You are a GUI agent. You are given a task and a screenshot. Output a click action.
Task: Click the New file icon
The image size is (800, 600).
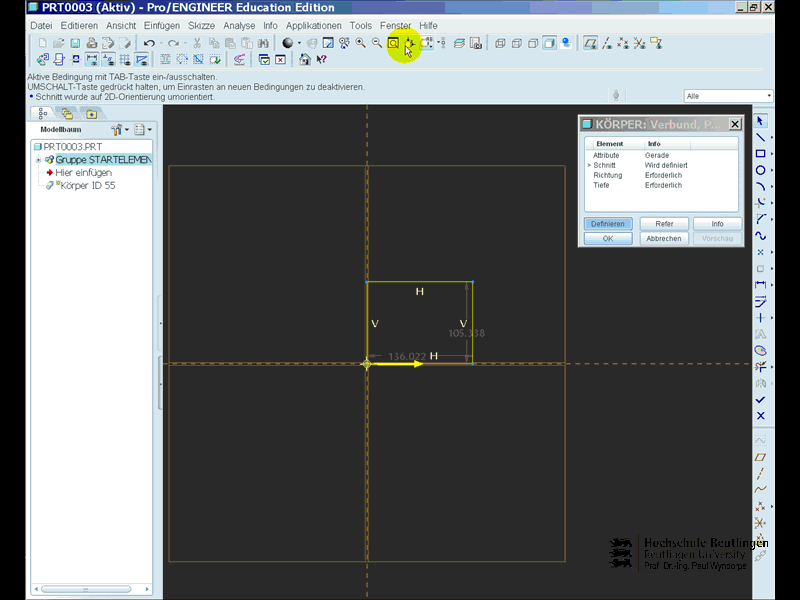coord(42,43)
